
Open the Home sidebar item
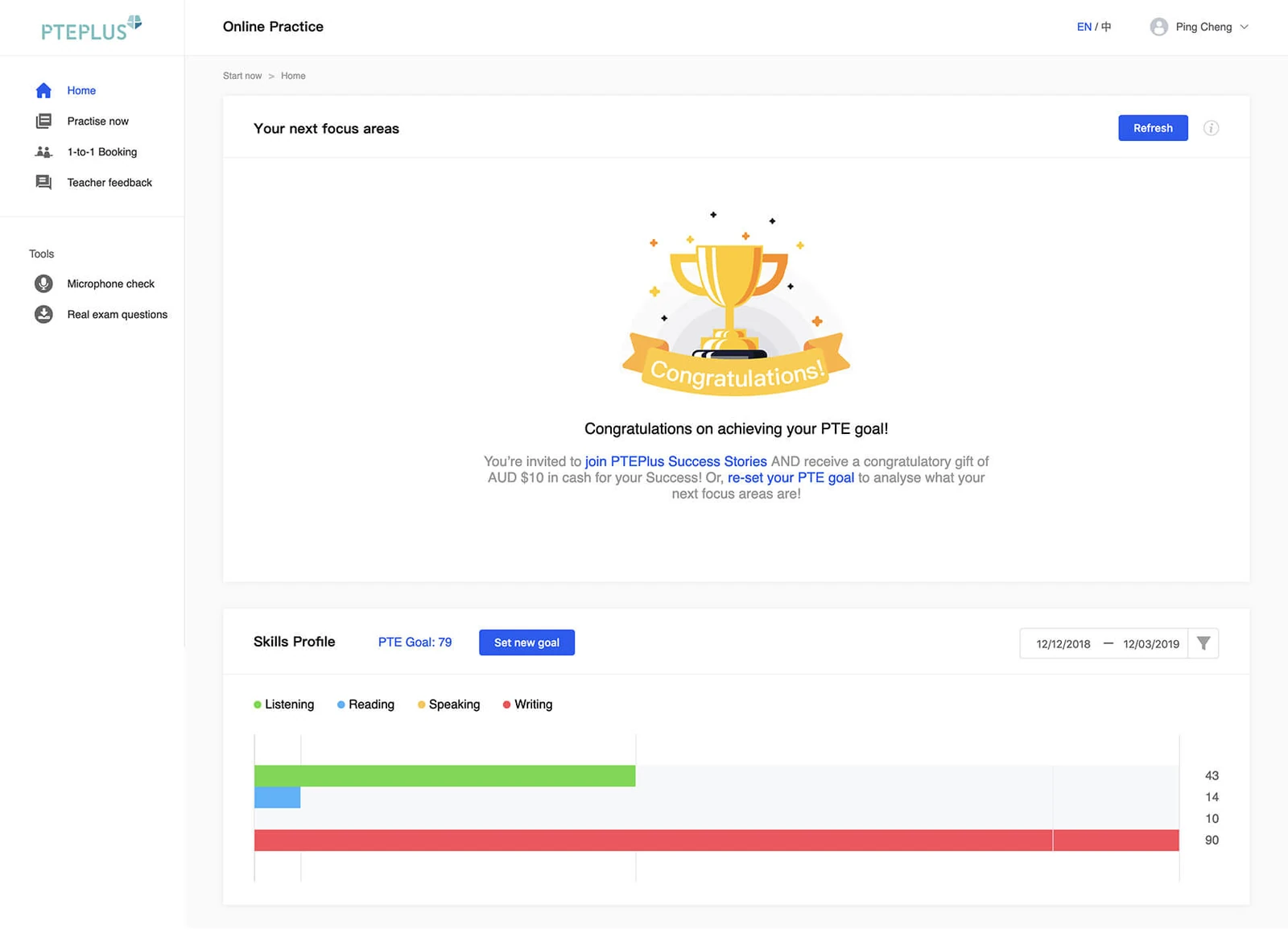(81, 90)
